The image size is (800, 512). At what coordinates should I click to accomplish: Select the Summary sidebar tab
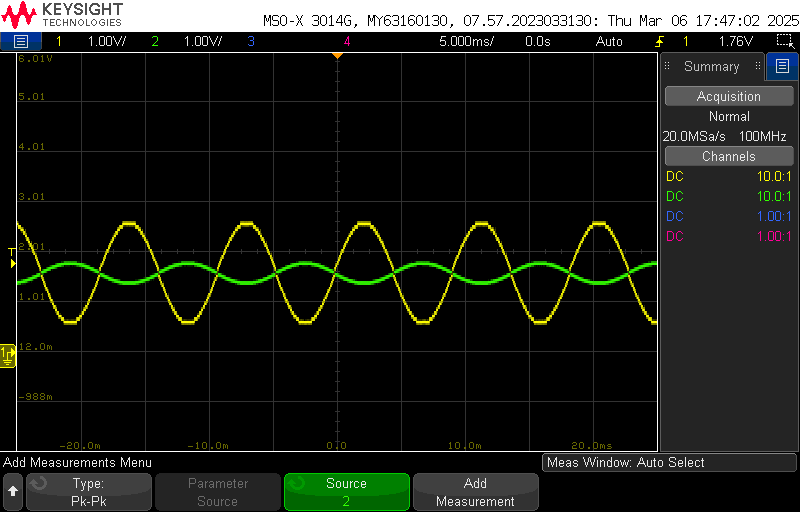pyautogui.click(x=711, y=67)
